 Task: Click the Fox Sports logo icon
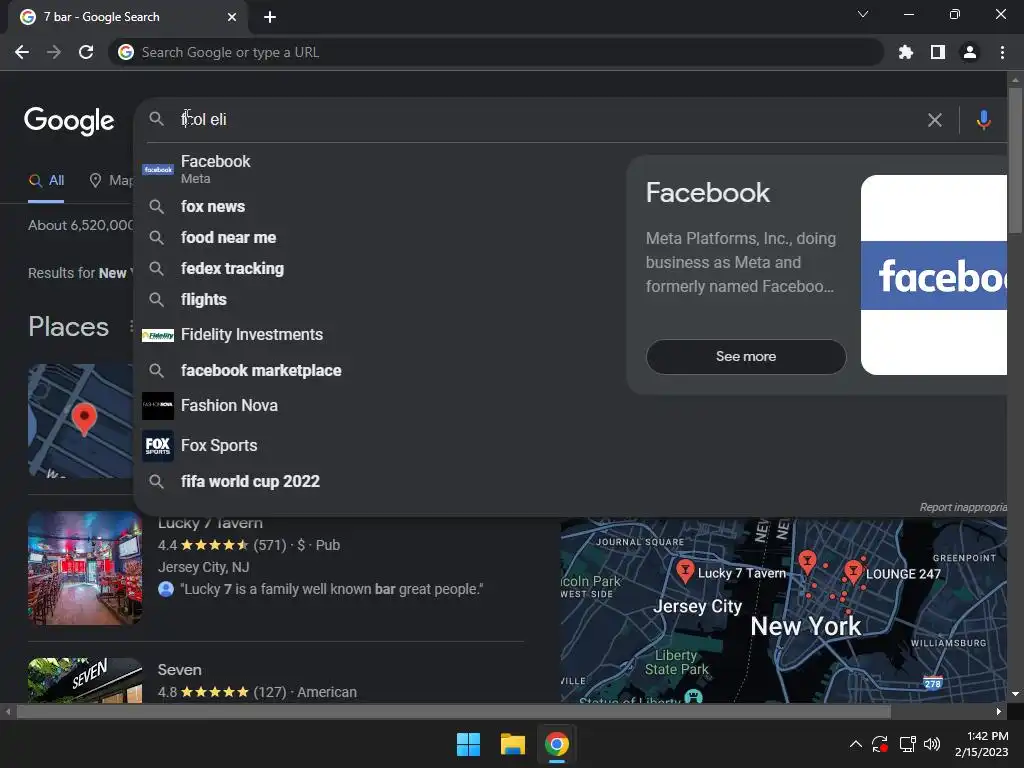tap(158, 445)
